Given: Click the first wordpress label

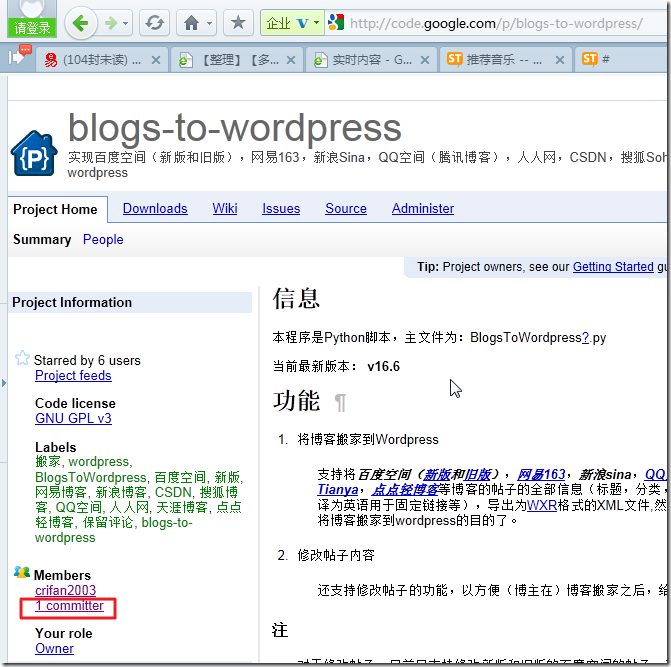Looking at the screenshot, I should coord(98,462).
